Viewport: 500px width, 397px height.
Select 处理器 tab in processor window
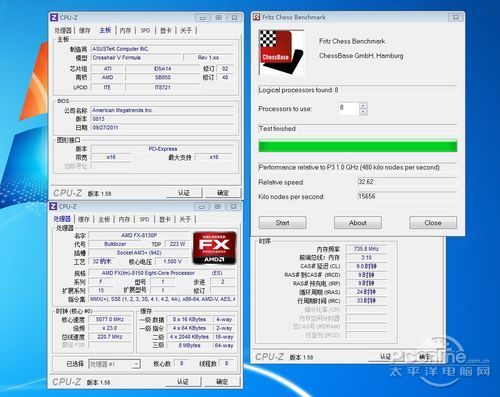[x=62, y=219]
